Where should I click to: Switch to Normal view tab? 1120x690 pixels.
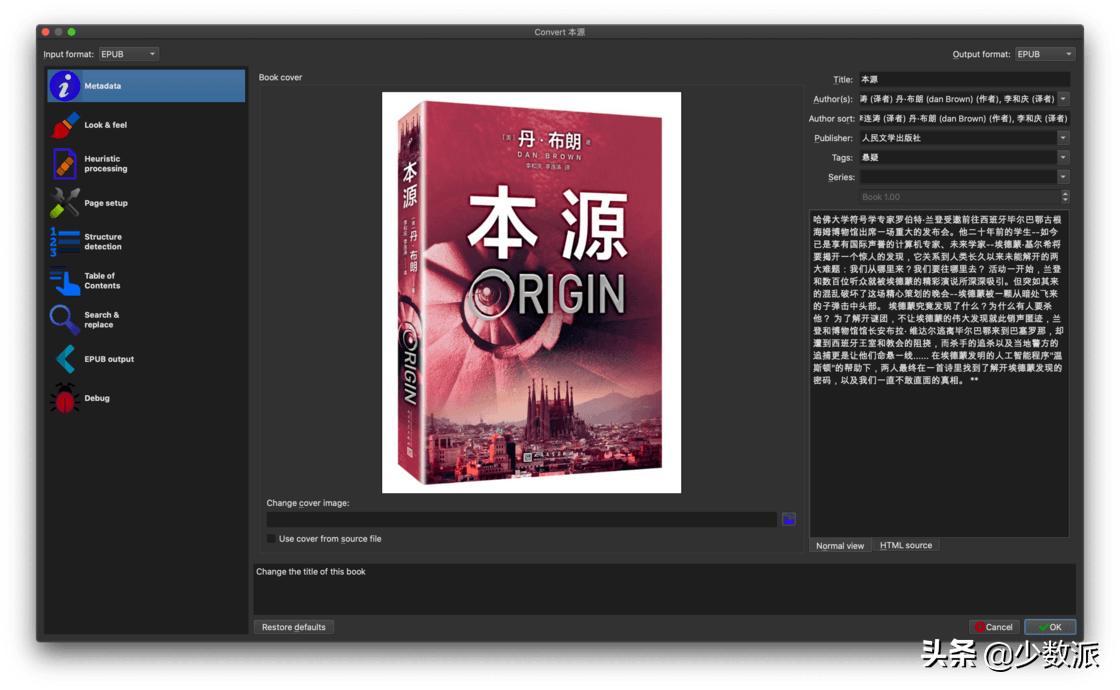[840, 546]
